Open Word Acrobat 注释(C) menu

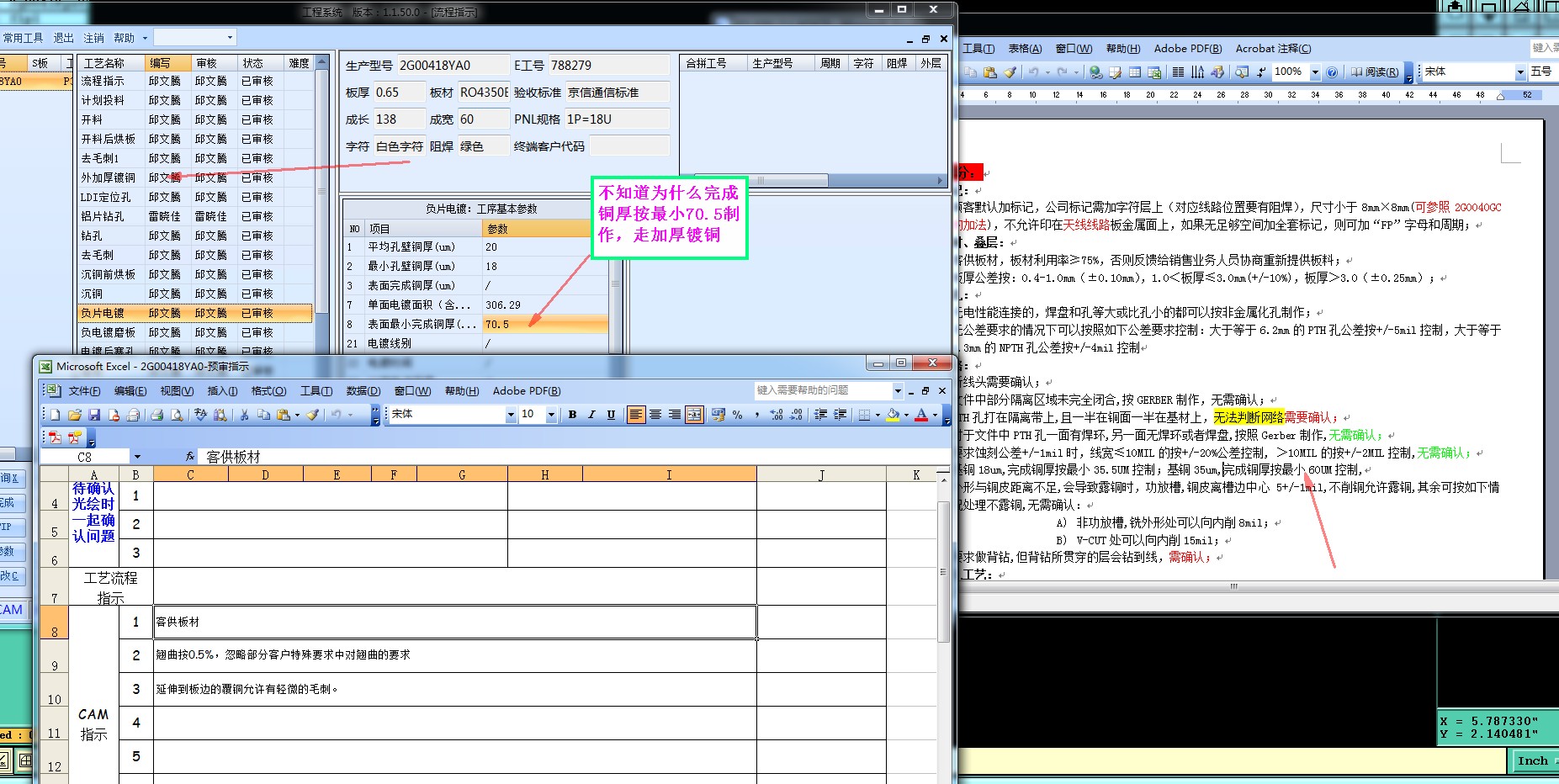(1273, 49)
